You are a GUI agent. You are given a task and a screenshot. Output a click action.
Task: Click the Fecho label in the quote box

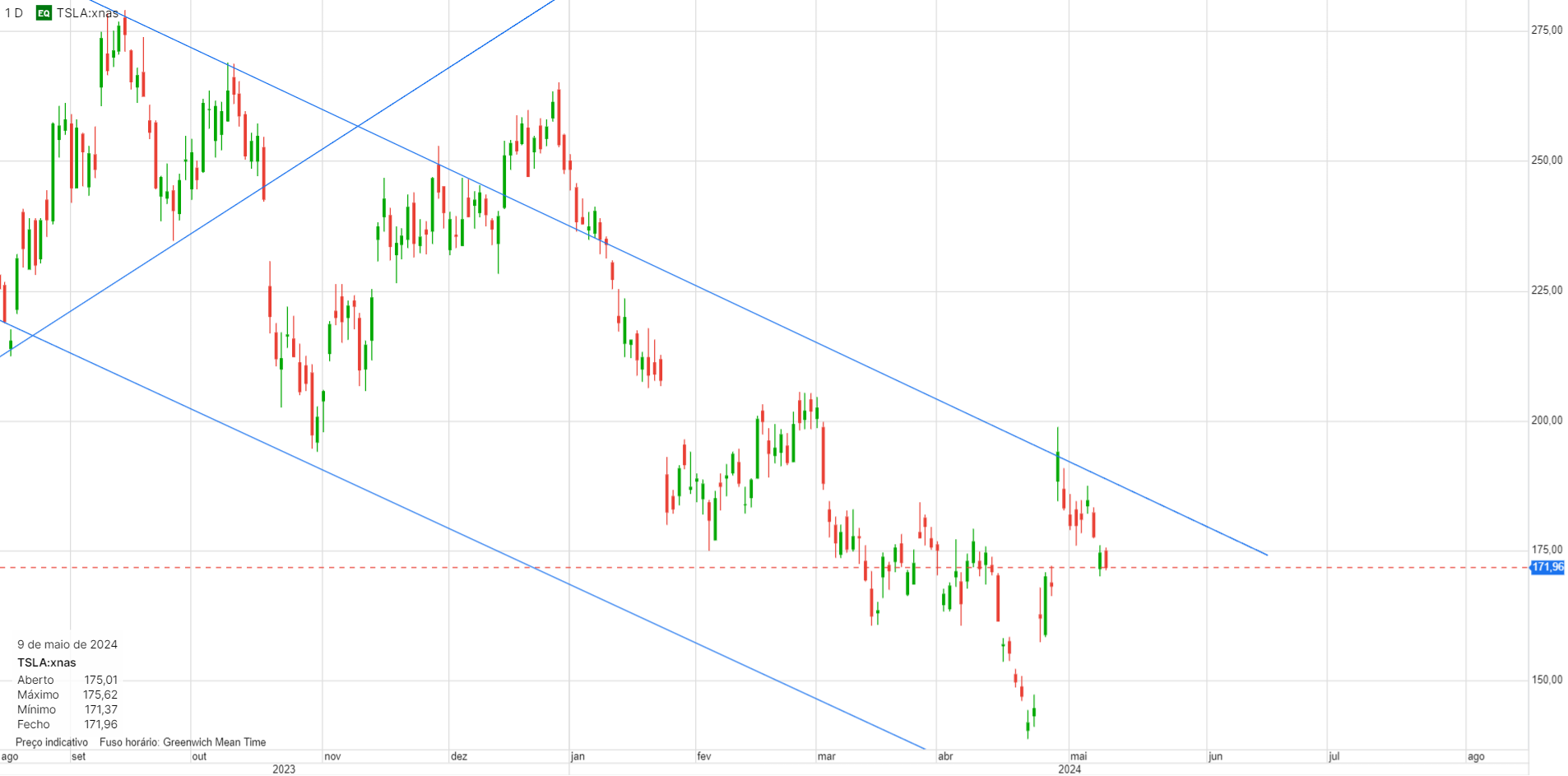34,724
